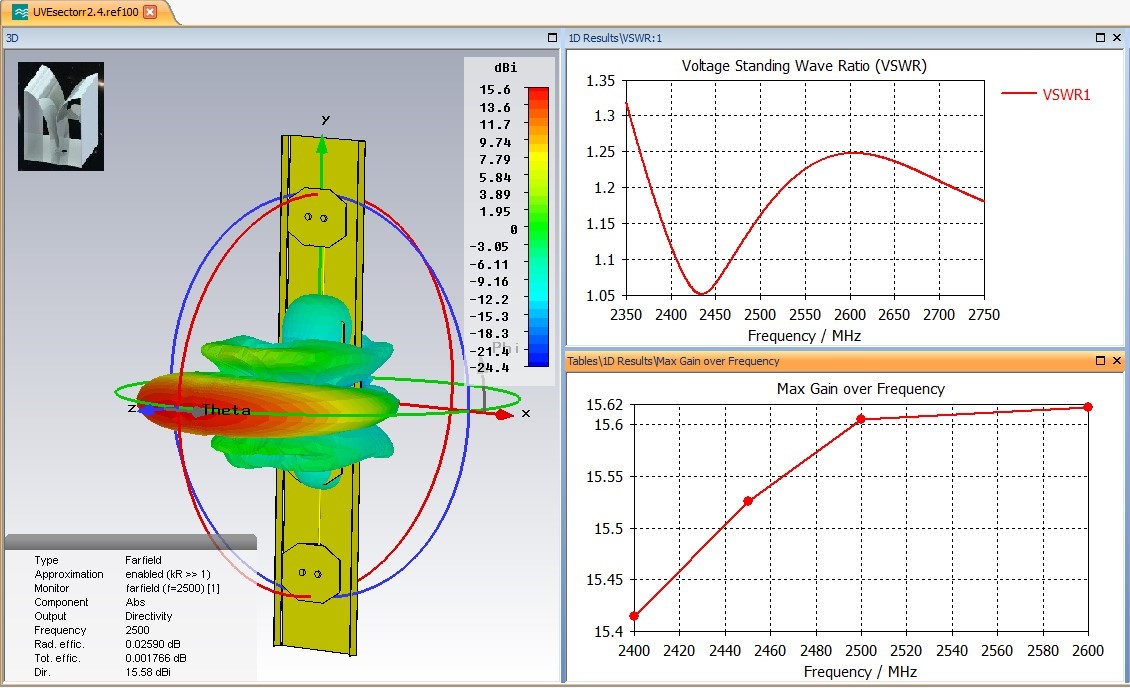Click the dBi color scale bar
The height and width of the screenshot is (688, 1130).
click(537, 227)
